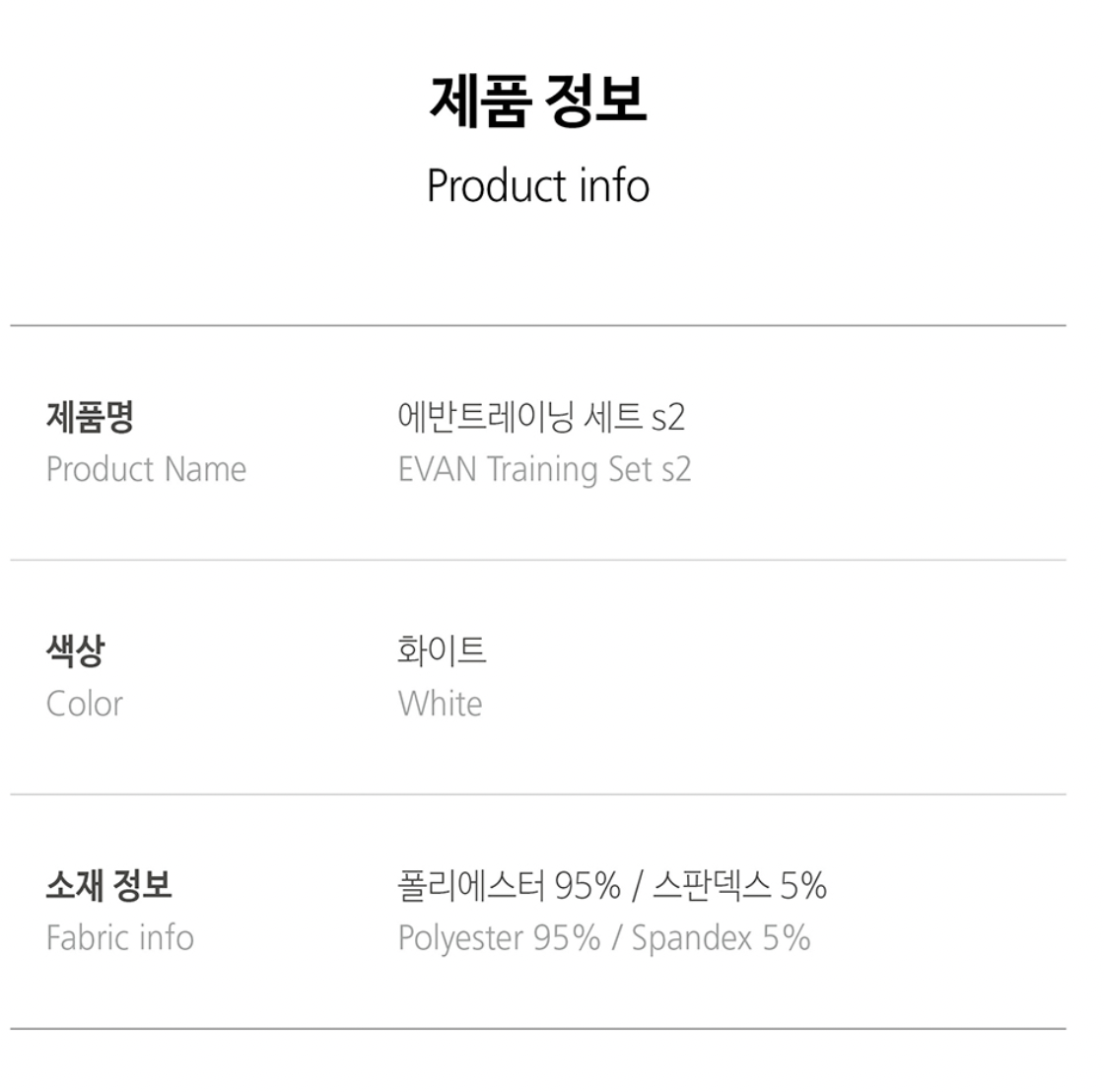Image resolution: width=1104 pixels, height=1092 pixels.
Task: Click the 폴리에스터 95% text
Action: [509, 885]
